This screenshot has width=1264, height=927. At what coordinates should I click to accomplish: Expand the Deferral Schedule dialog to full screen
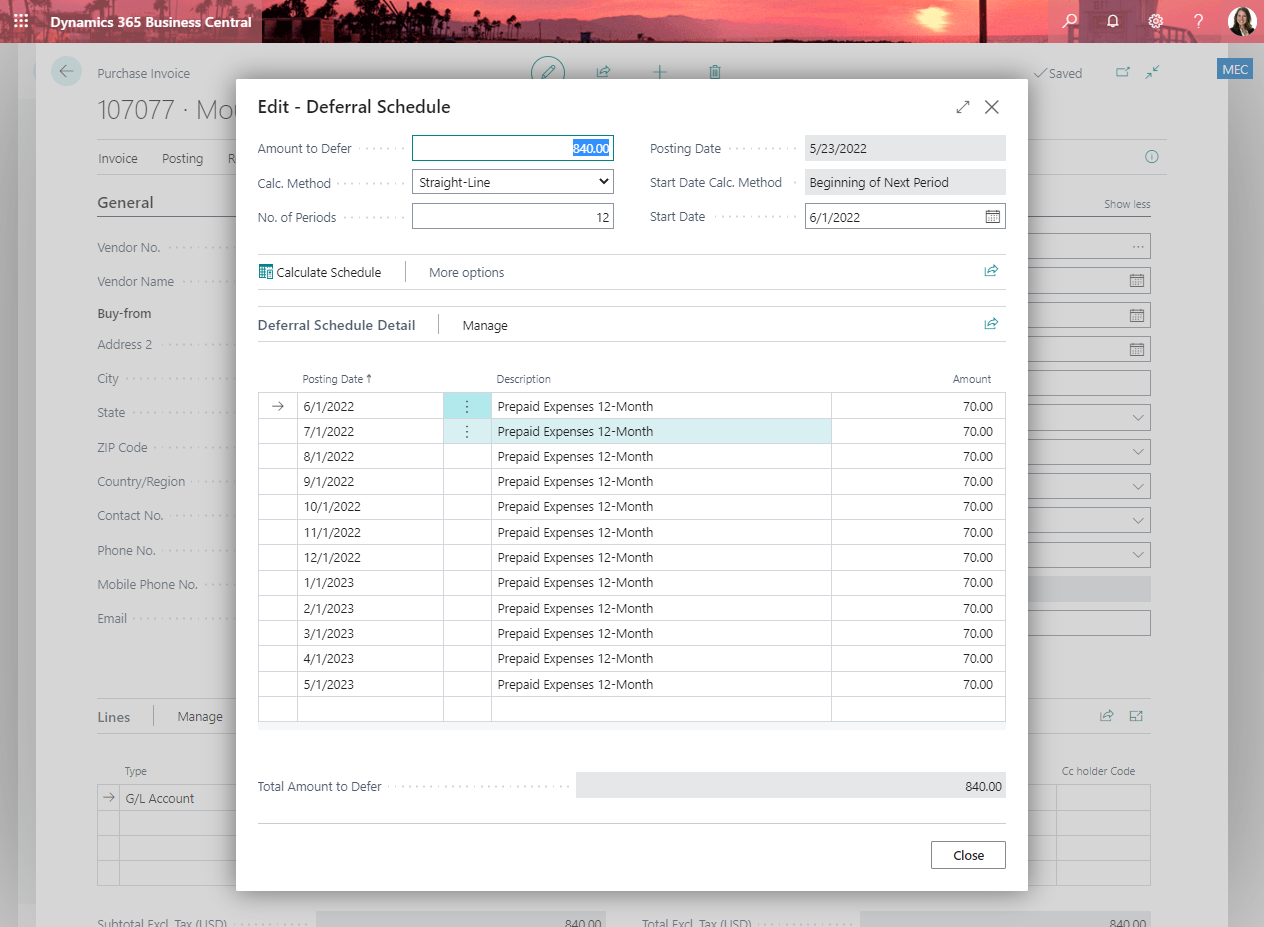click(x=962, y=107)
